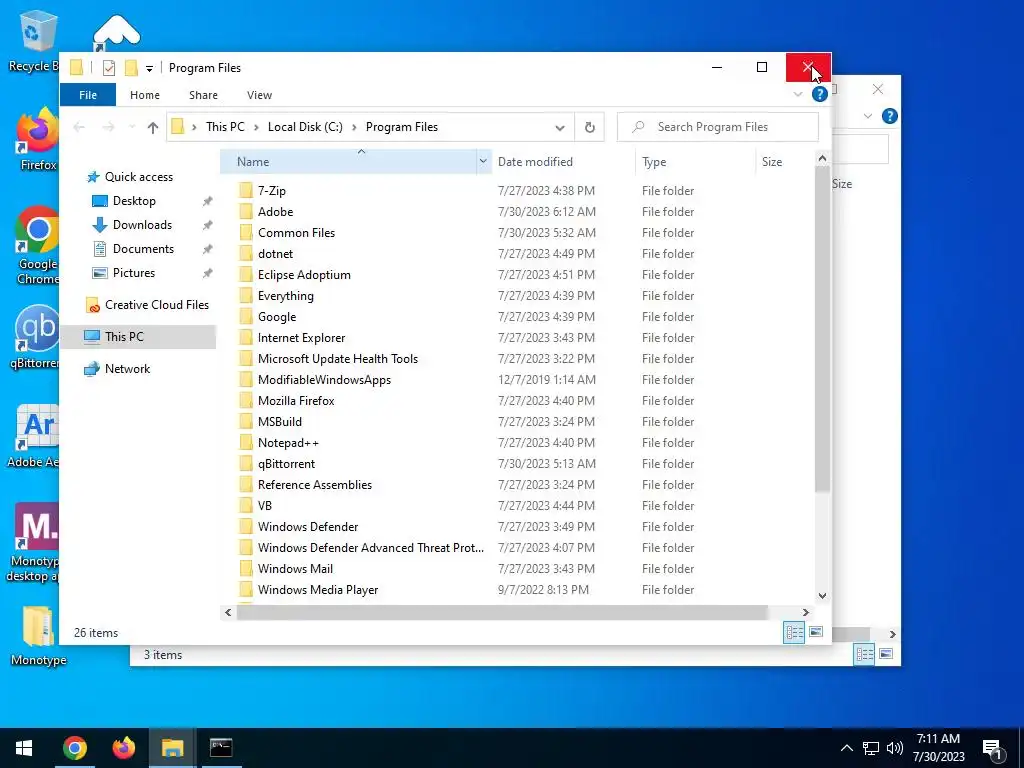Click the New folder quick access icon
The height and width of the screenshot is (768, 1024).
(131, 67)
